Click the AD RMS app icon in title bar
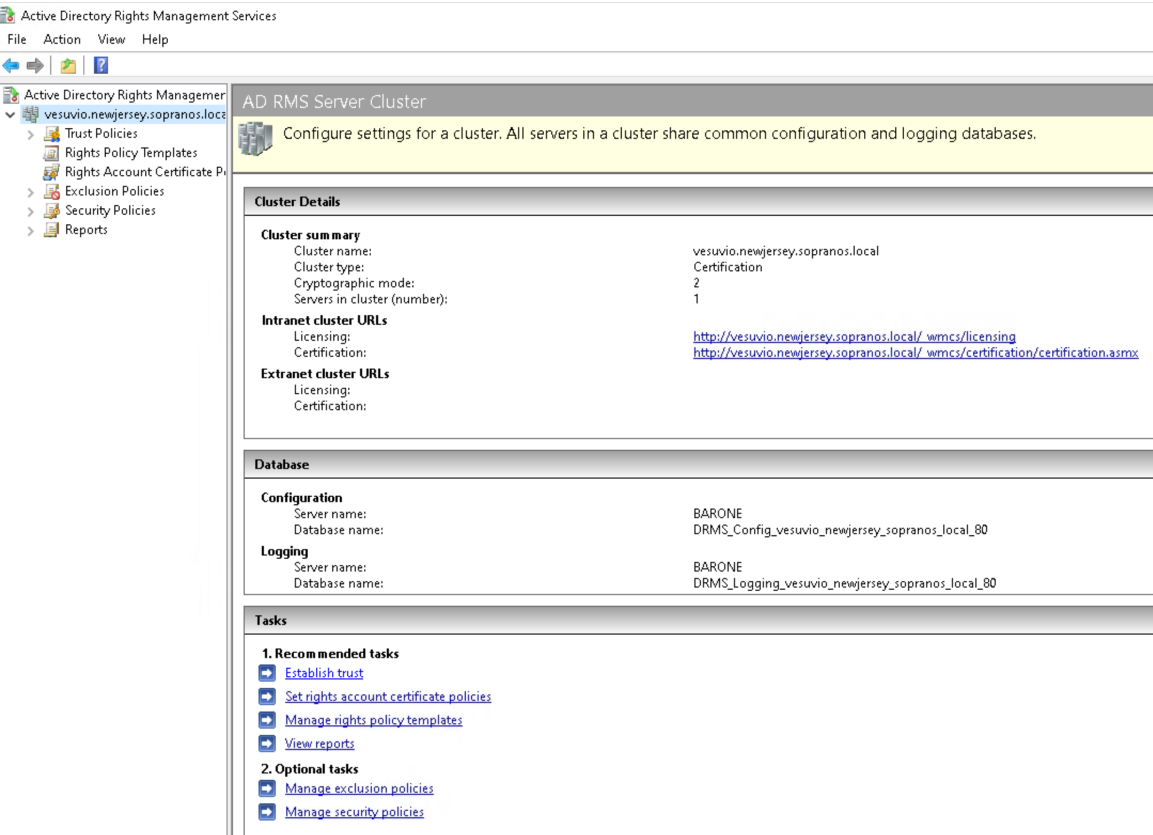 coord(7,14)
